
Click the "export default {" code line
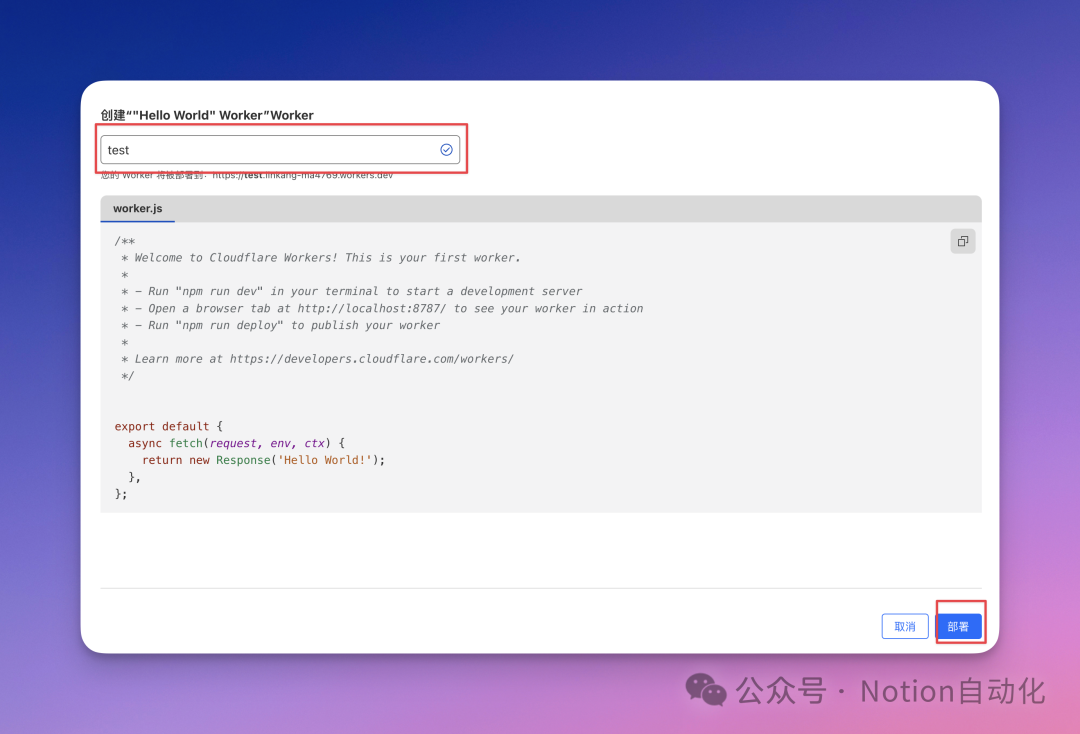pos(169,426)
